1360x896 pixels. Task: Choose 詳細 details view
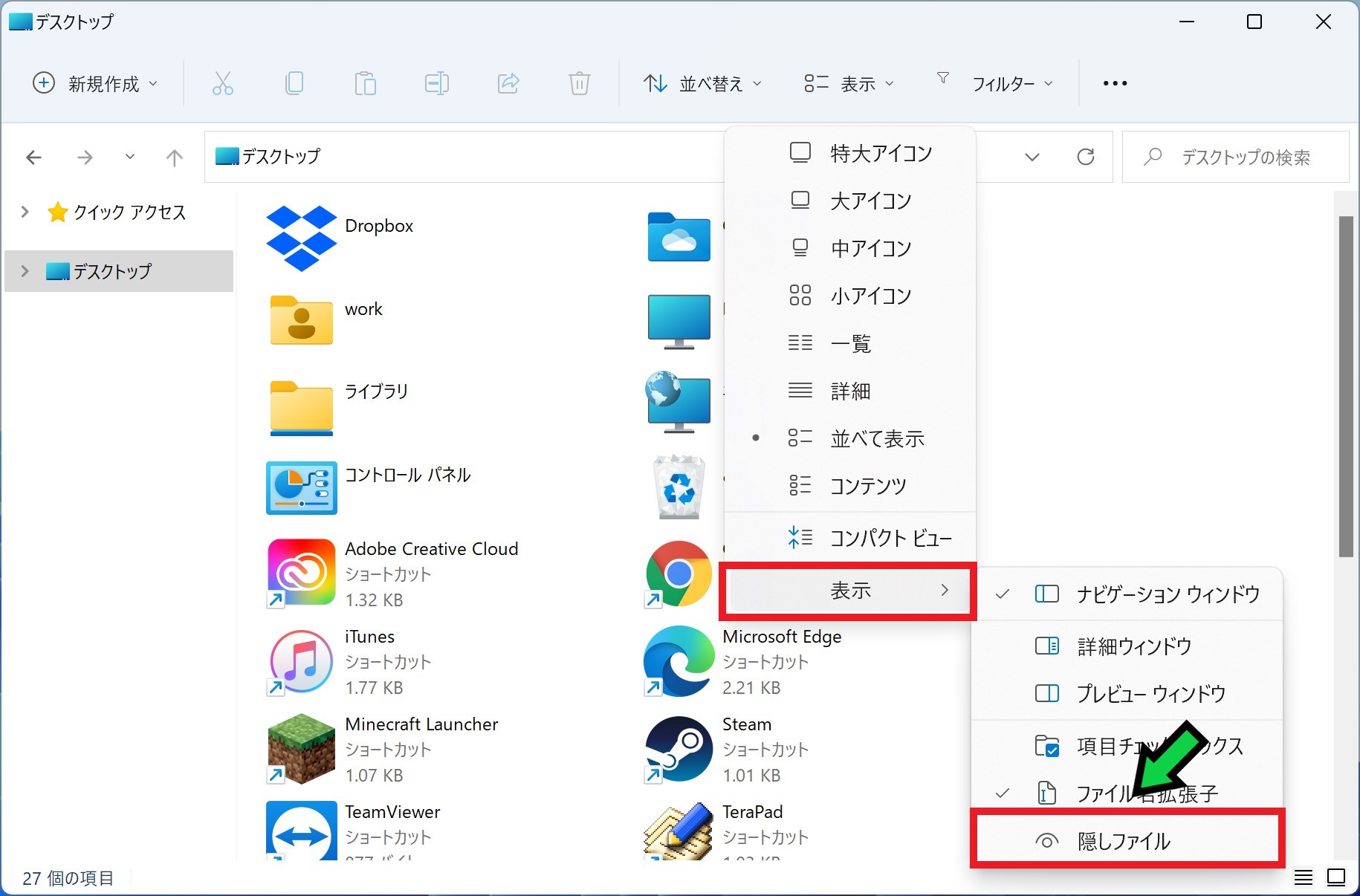point(849,391)
